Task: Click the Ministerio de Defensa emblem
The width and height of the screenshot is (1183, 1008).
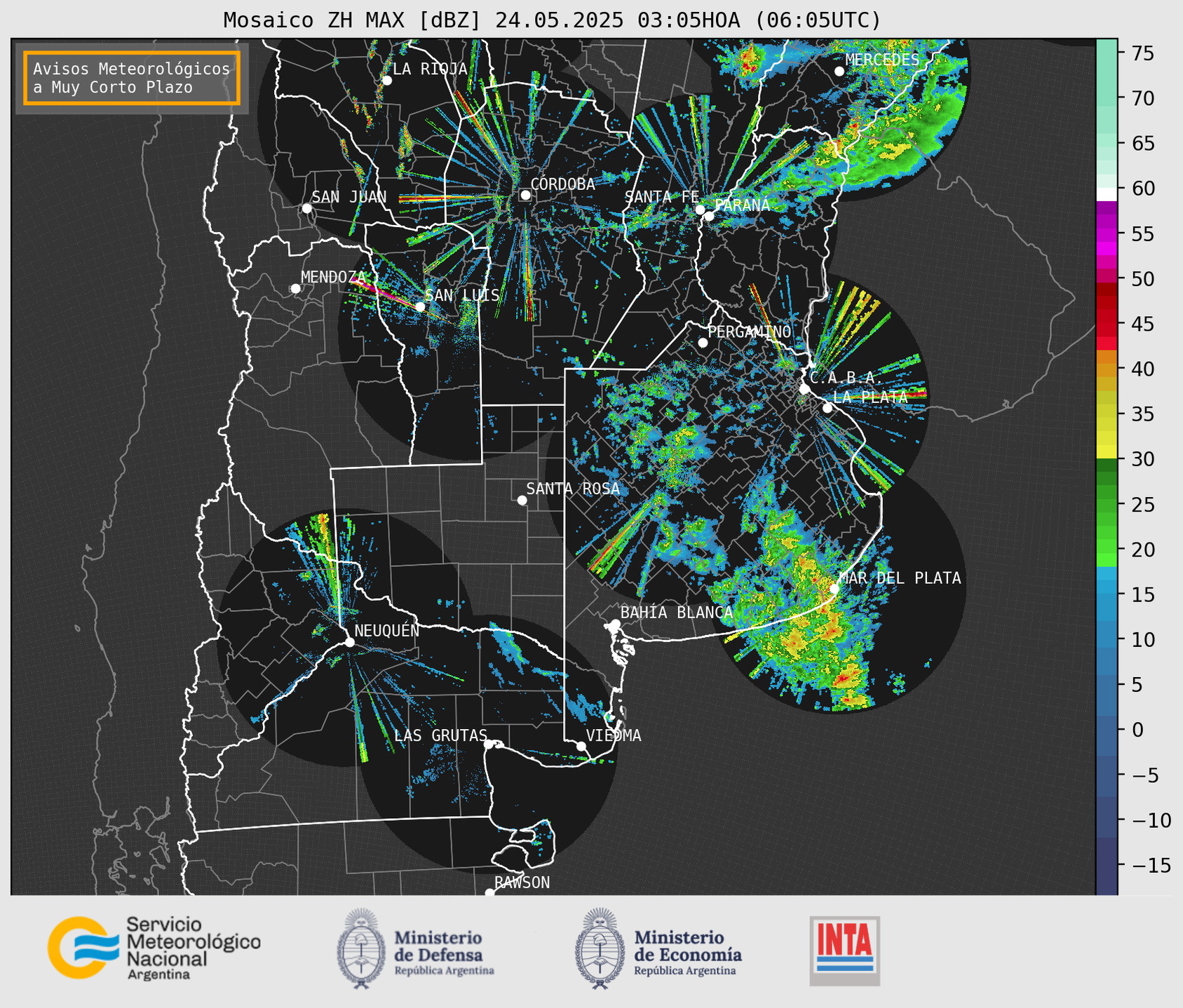Action: tap(361, 948)
